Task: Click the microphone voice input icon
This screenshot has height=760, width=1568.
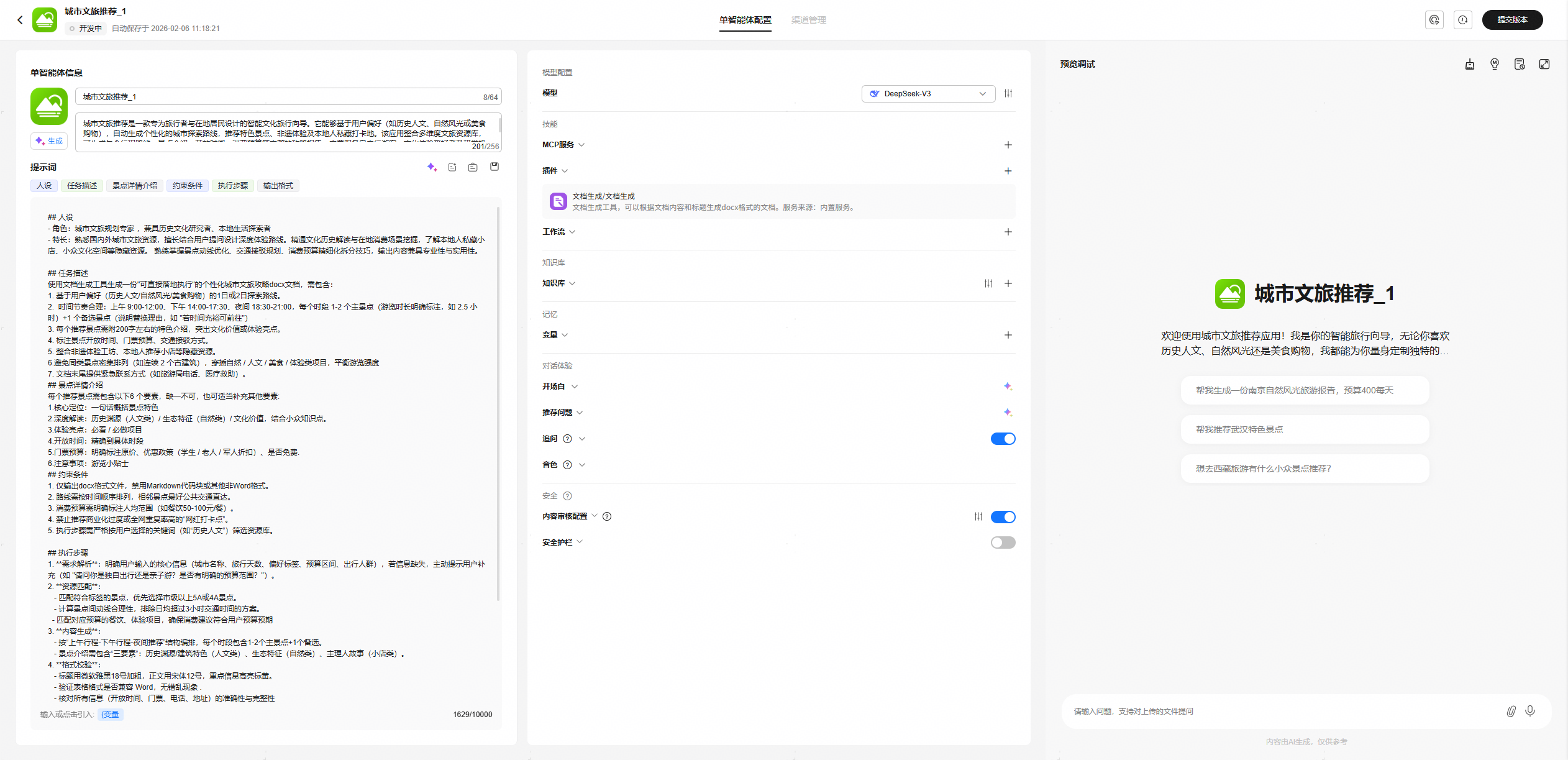Action: 1530,711
